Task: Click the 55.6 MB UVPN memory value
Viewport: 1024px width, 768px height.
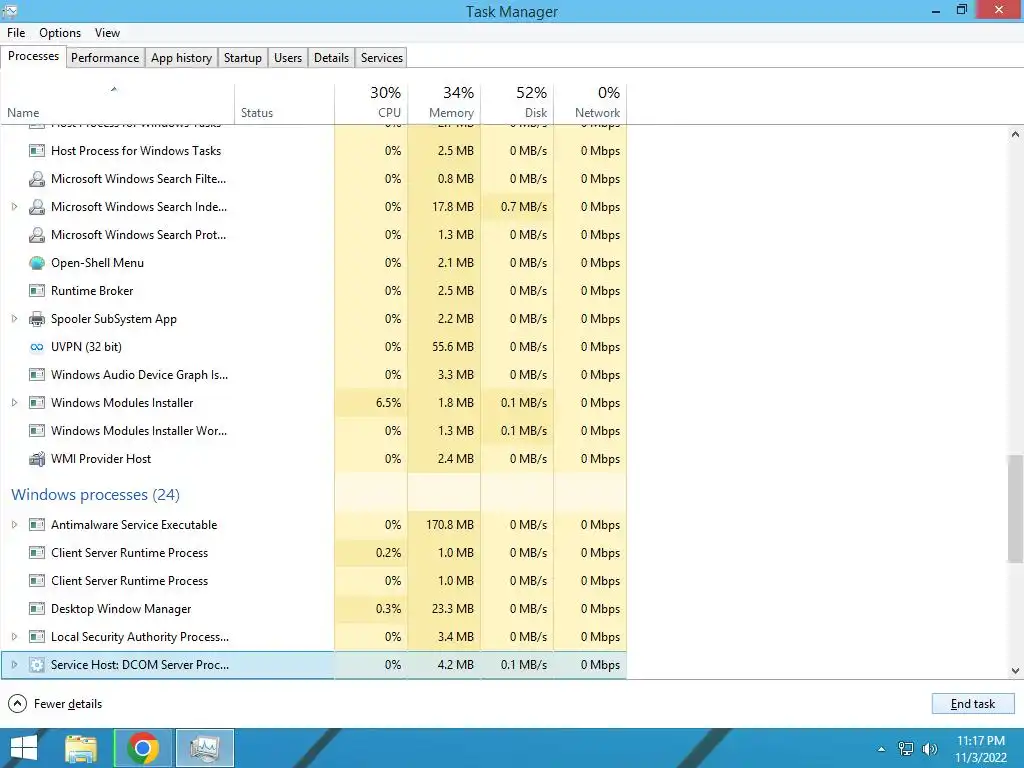Action: tap(453, 347)
